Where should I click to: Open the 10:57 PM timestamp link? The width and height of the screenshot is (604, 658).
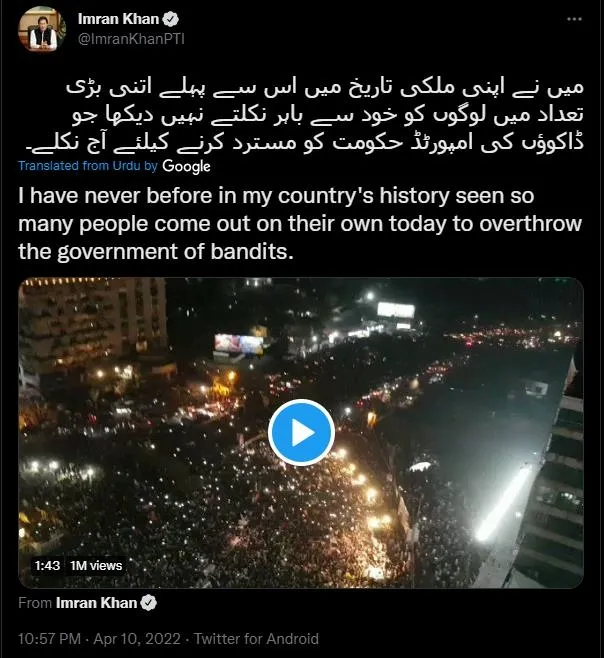(49, 639)
